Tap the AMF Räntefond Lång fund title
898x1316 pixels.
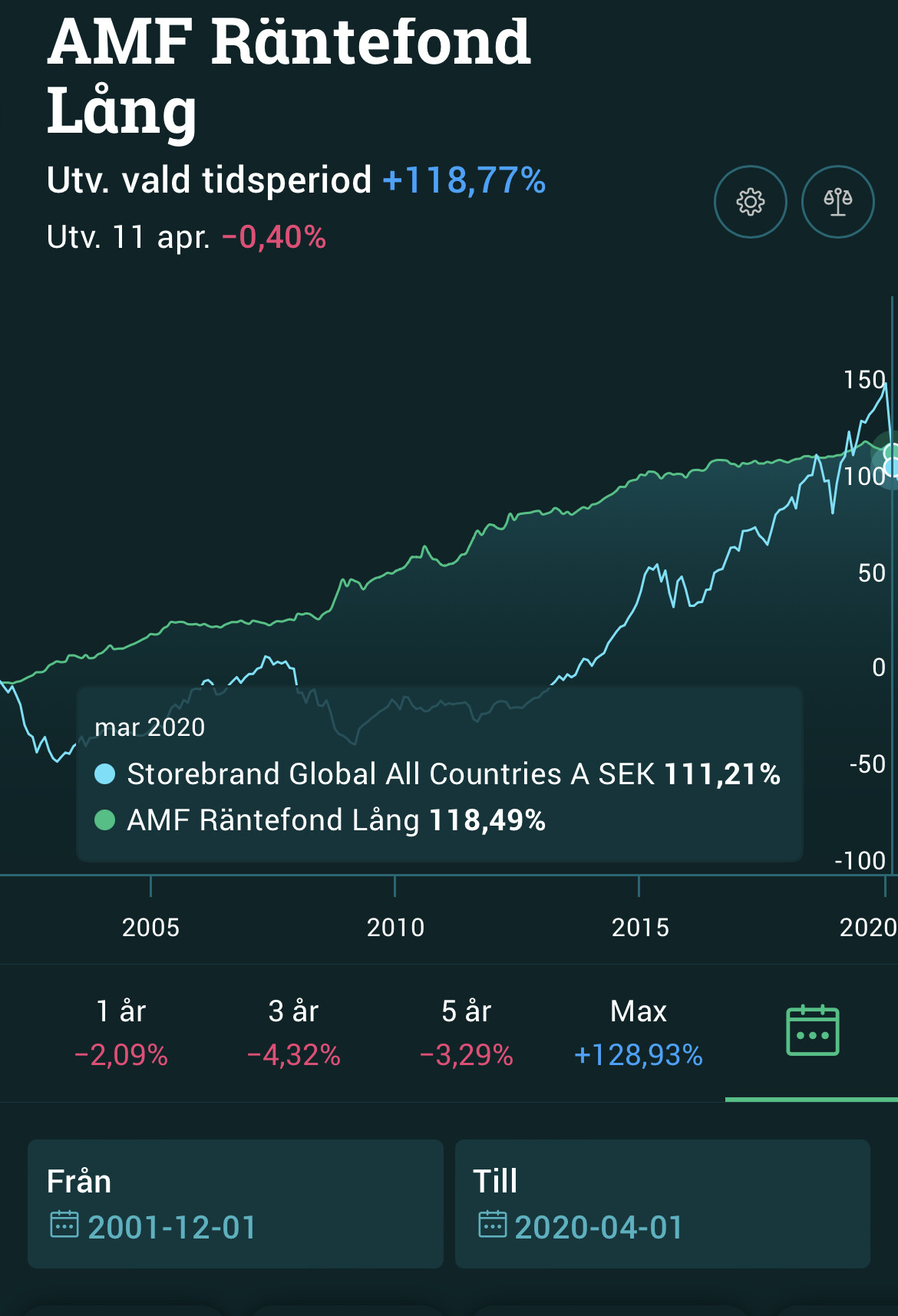[x=288, y=75]
